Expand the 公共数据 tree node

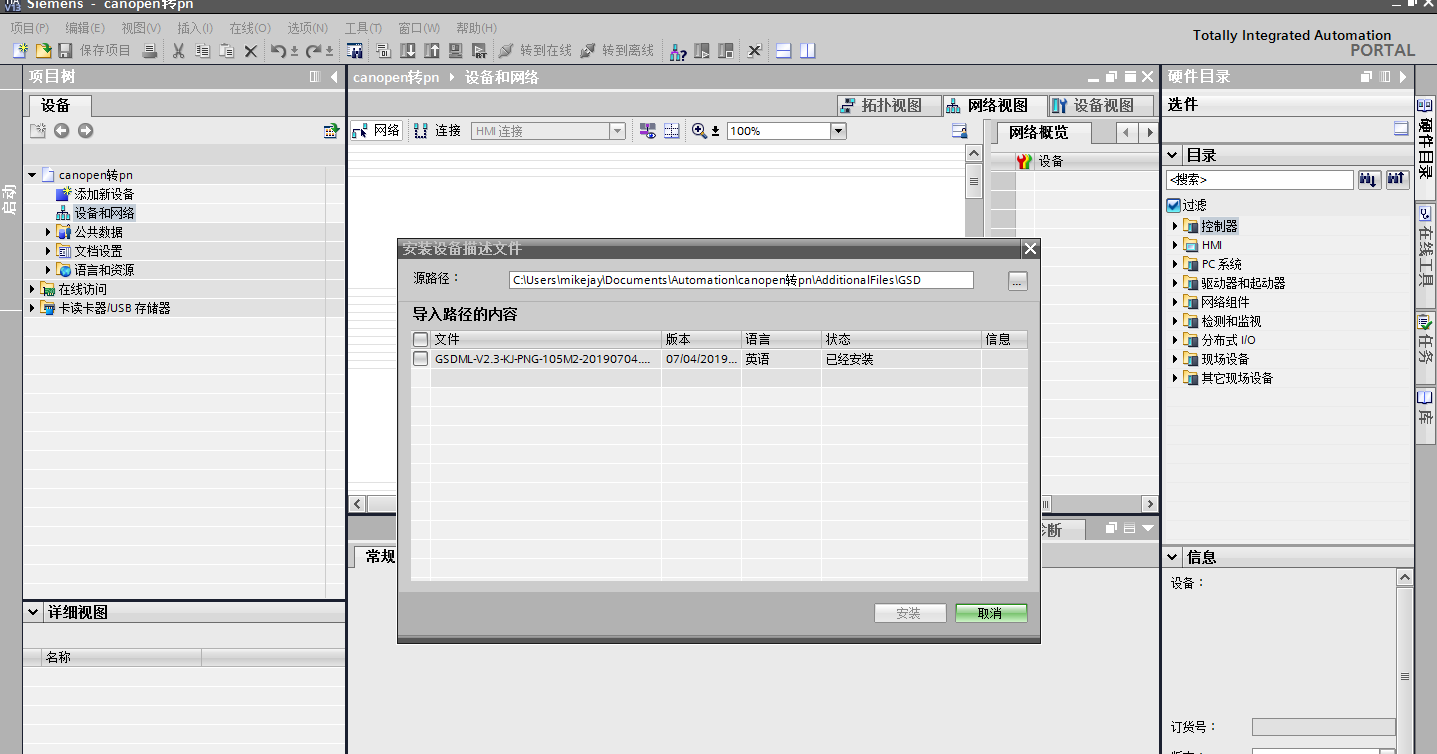[48, 232]
